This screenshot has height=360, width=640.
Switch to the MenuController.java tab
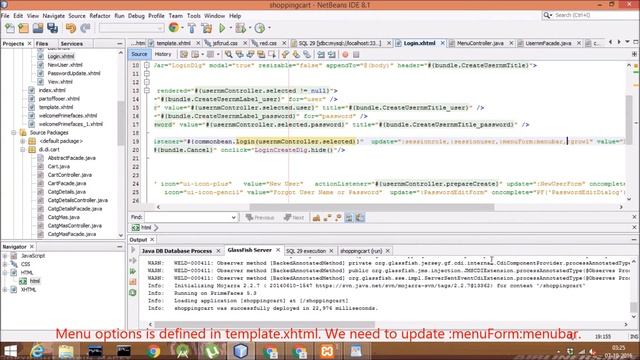click(x=480, y=43)
